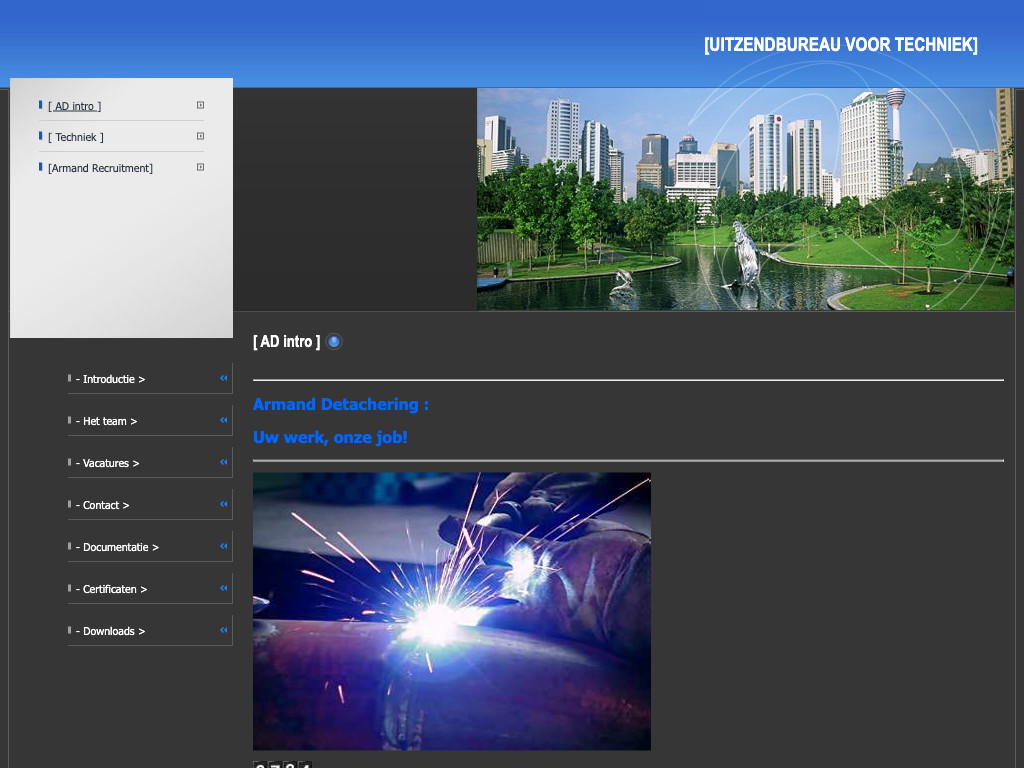This screenshot has width=1024, height=768.
Task: Open the [ AD intro ] menu item
Action: click(x=75, y=106)
